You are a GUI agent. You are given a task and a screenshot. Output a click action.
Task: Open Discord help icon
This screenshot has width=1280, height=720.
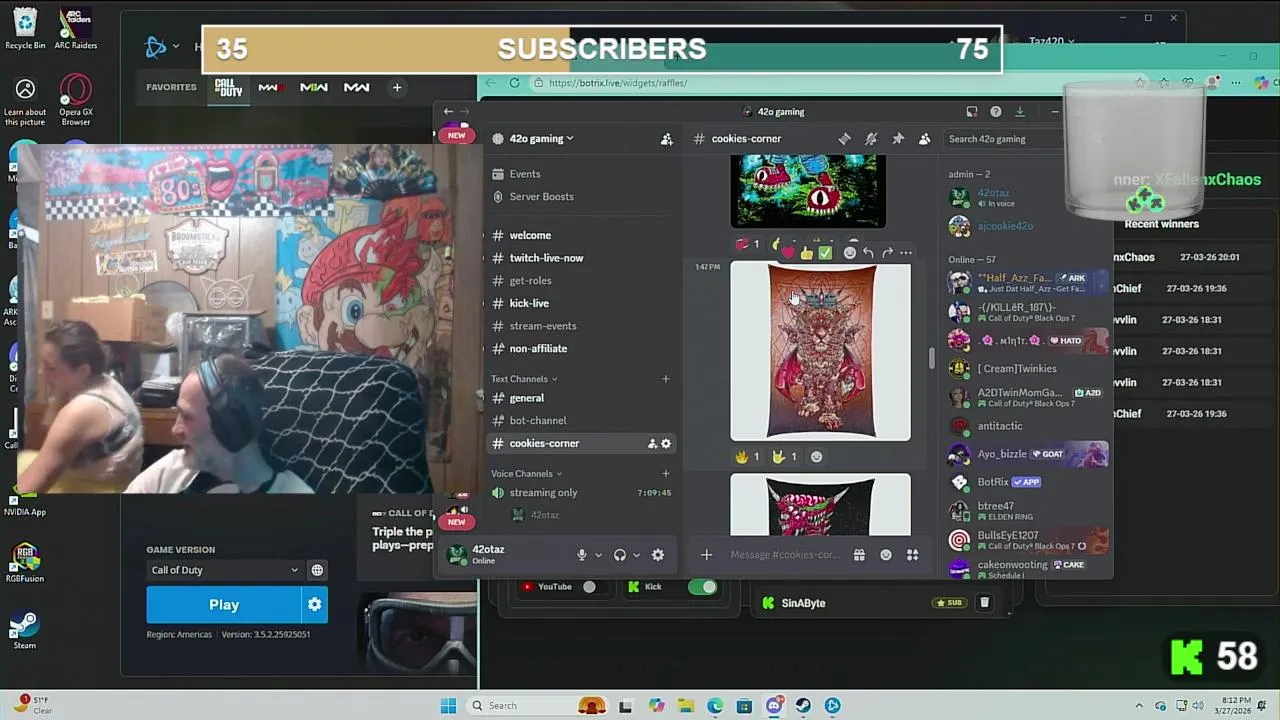coord(995,112)
